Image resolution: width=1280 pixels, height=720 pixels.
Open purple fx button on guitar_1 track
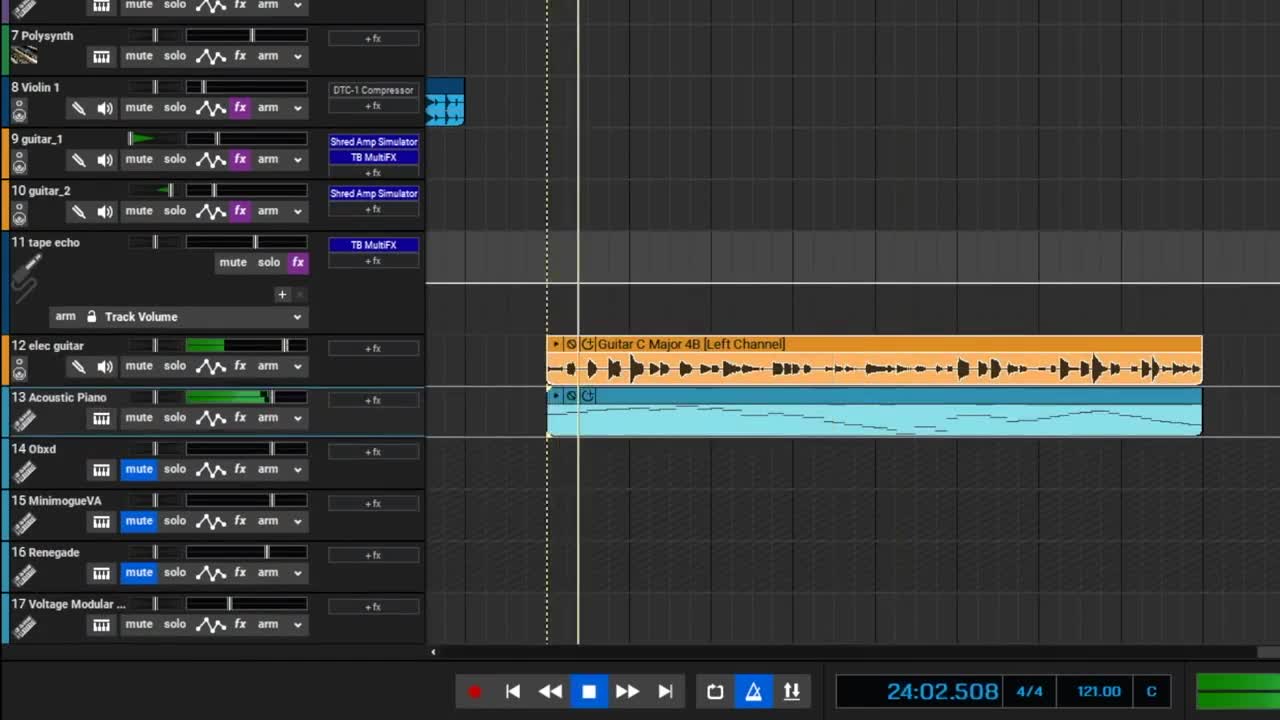pyautogui.click(x=240, y=159)
